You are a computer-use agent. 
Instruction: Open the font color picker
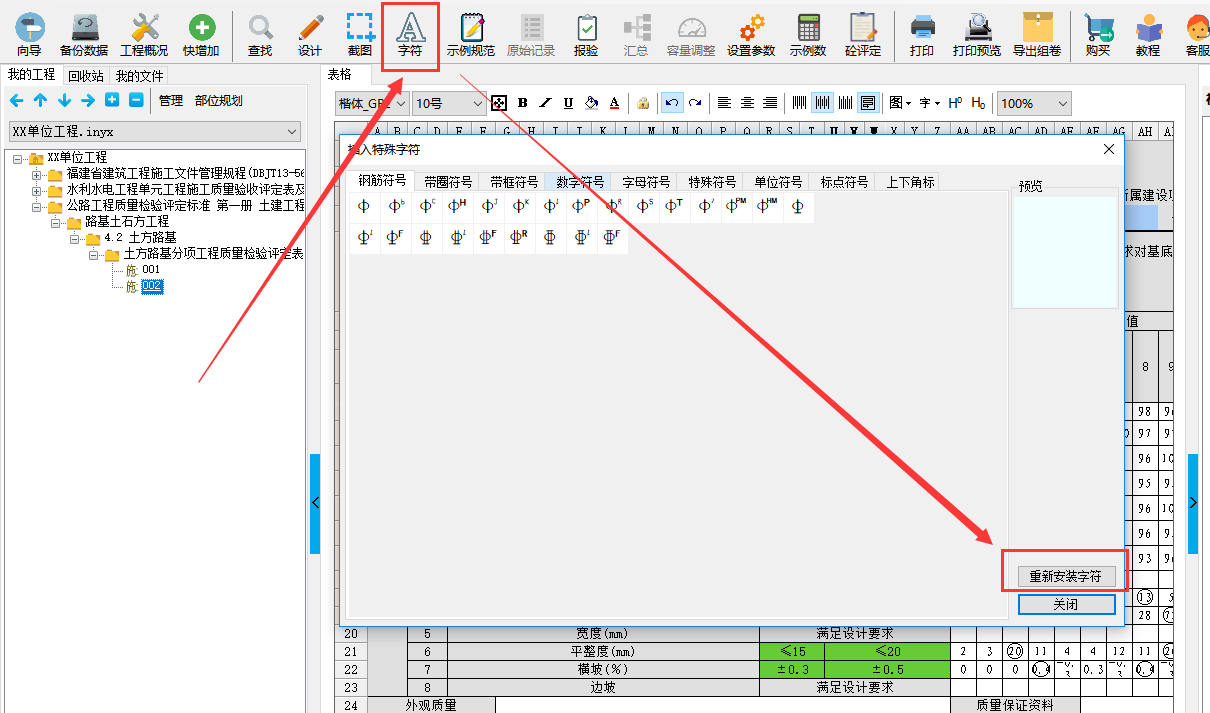click(x=614, y=103)
